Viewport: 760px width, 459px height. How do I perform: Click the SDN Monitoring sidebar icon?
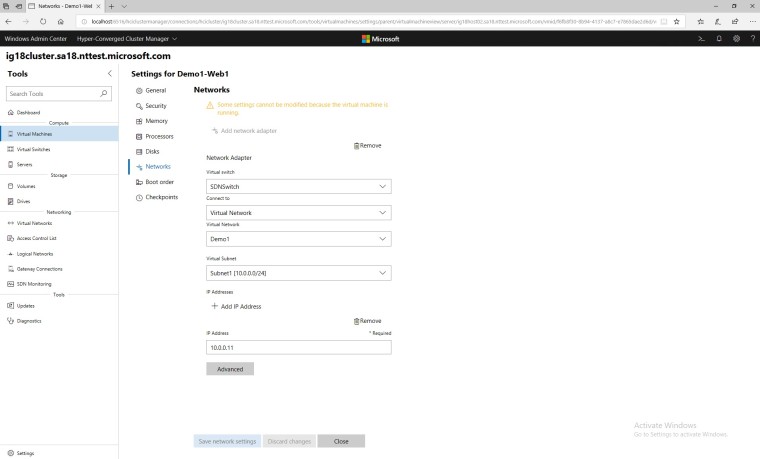pyautogui.click(x=11, y=284)
